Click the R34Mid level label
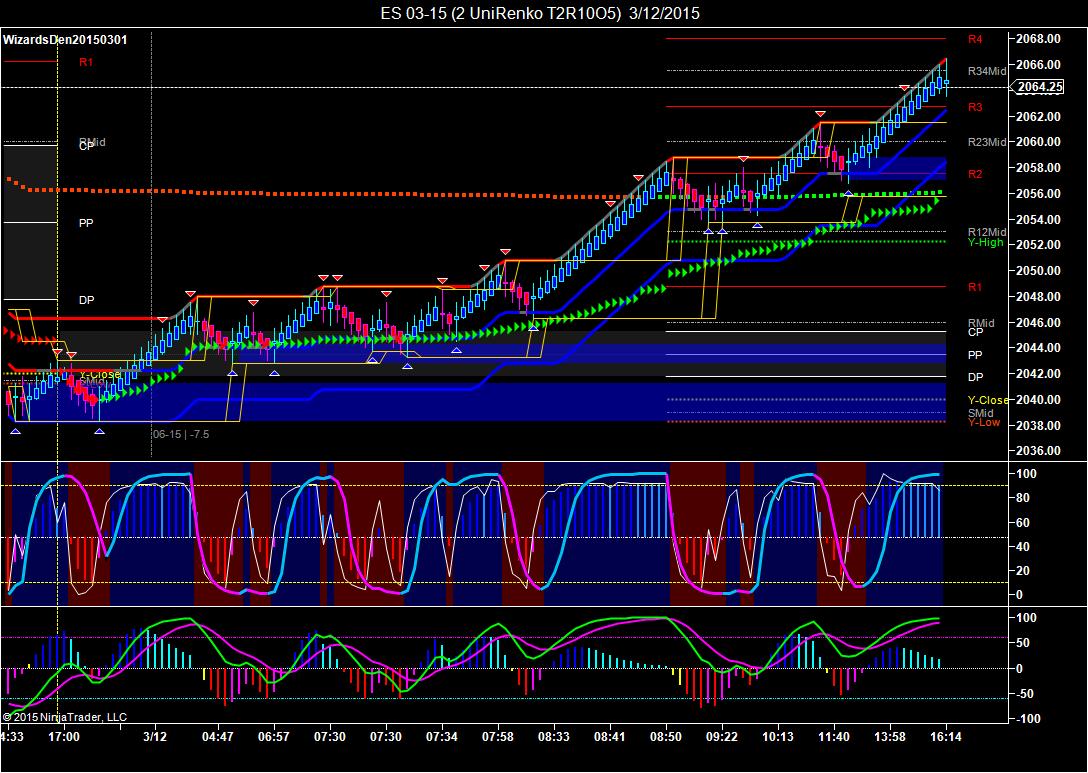The height and width of the screenshot is (773, 1088). (987, 71)
